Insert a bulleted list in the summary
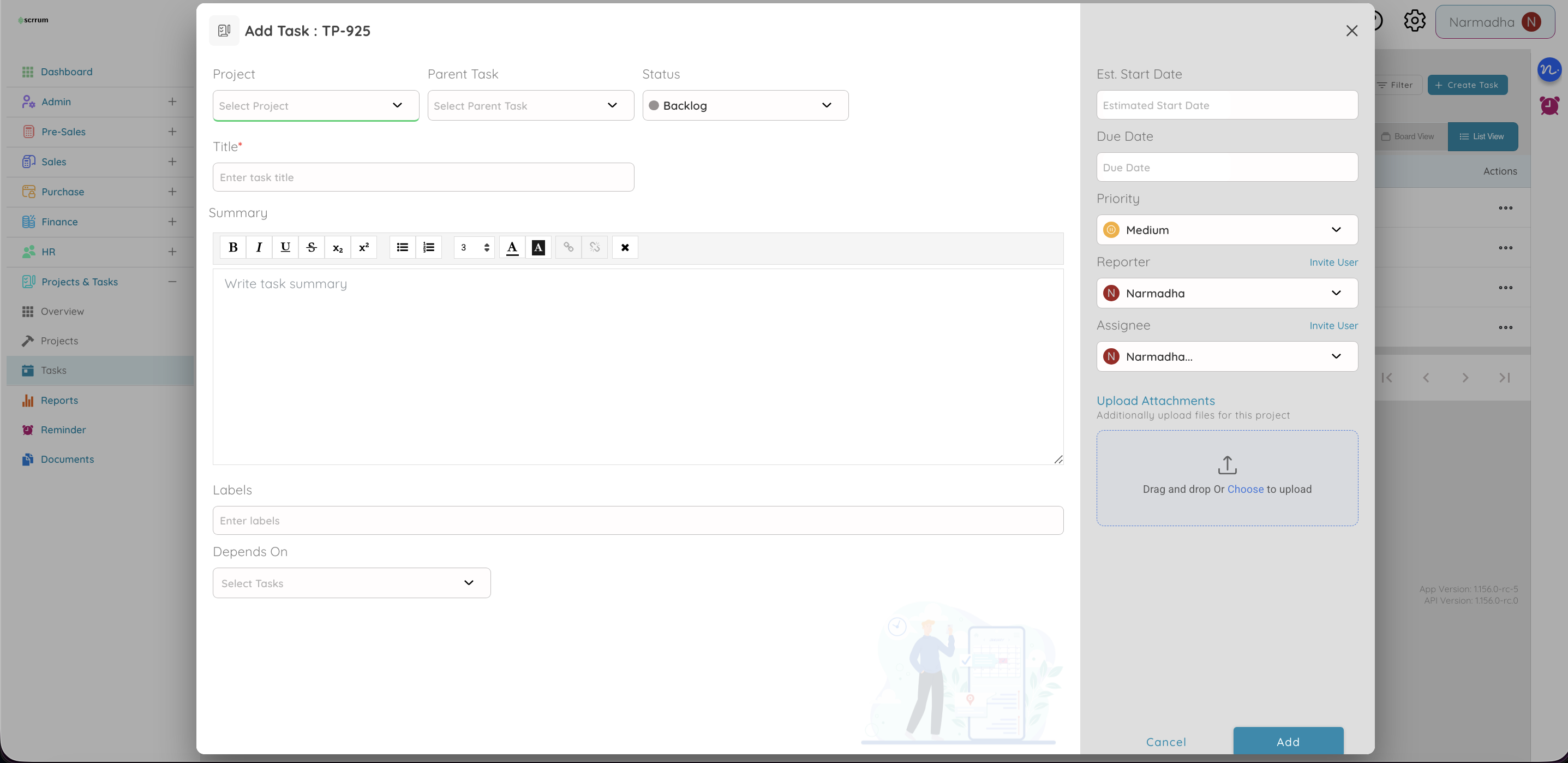Viewport: 1568px width, 763px height. (402, 247)
